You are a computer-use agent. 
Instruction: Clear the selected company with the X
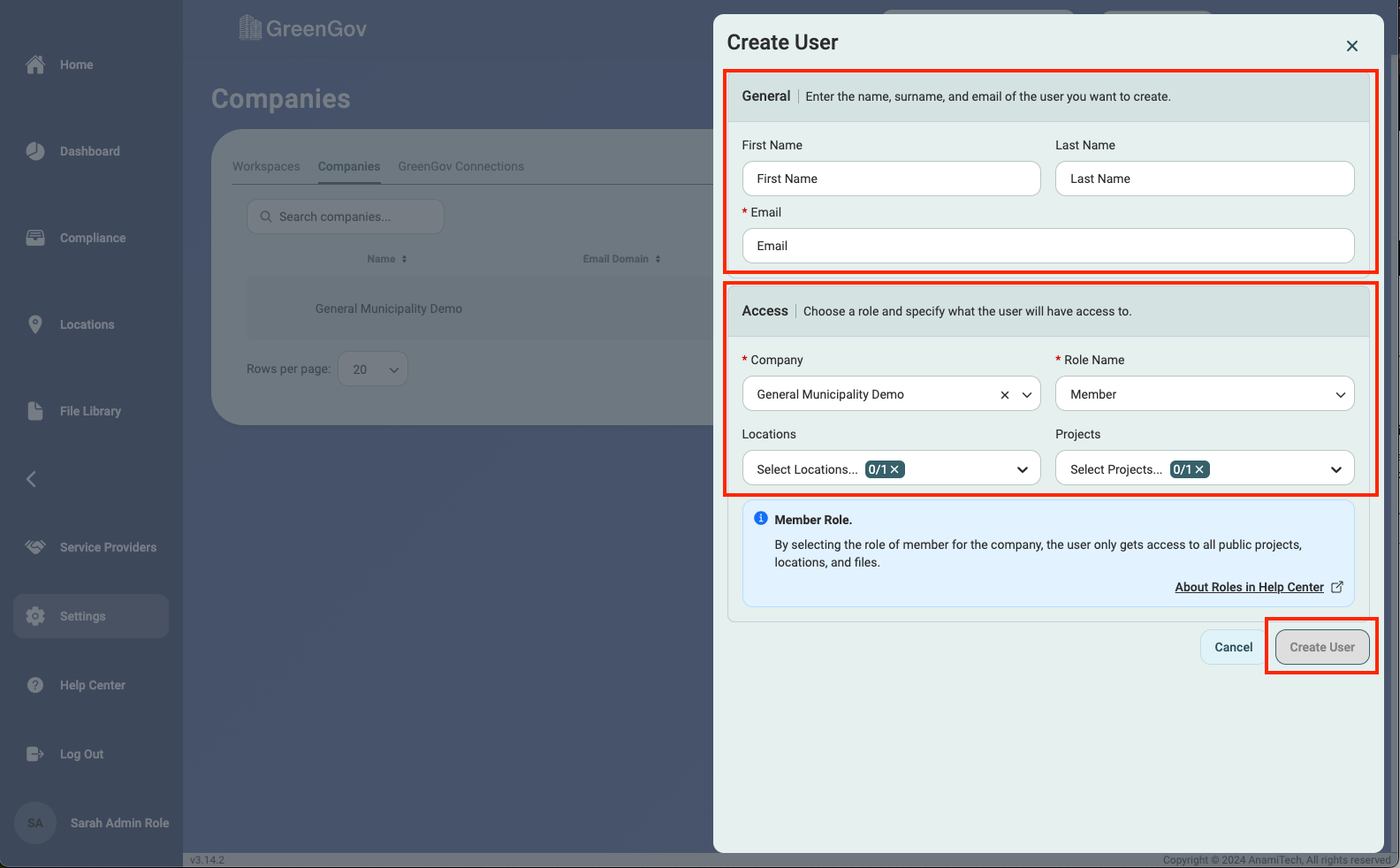[1005, 395]
